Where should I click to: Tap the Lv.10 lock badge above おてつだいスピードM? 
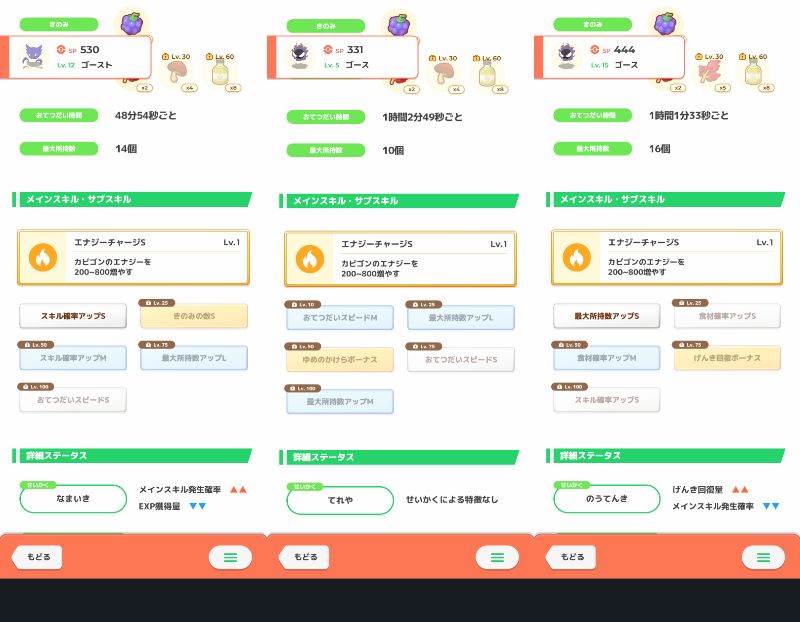pos(303,304)
